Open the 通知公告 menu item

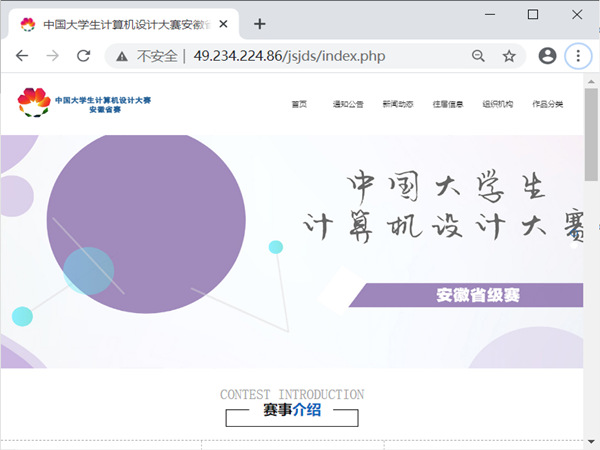[348, 104]
